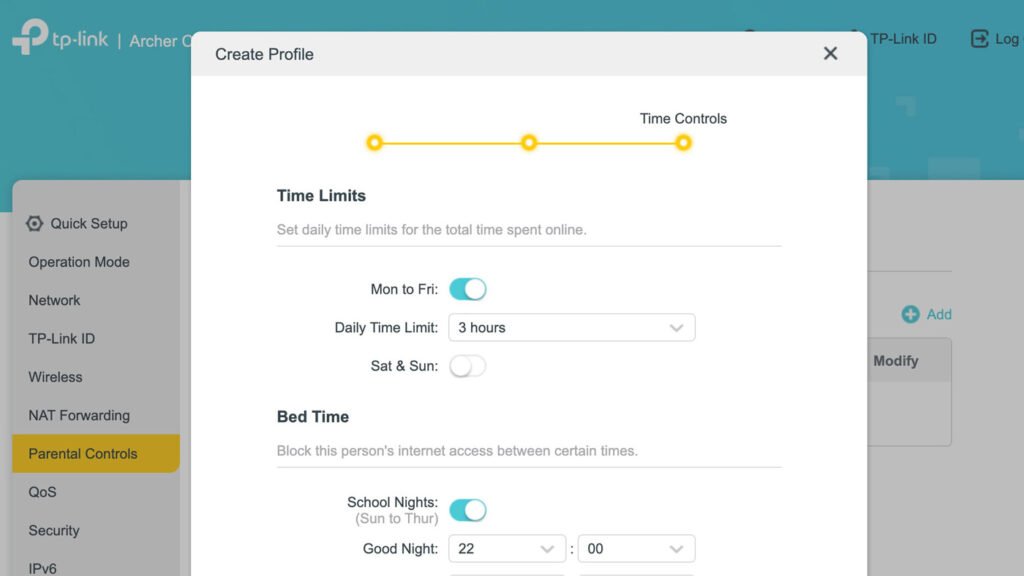Enable the Sat & Sun time limit
The width and height of the screenshot is (1024, 576).
click(x=466, y=366)
